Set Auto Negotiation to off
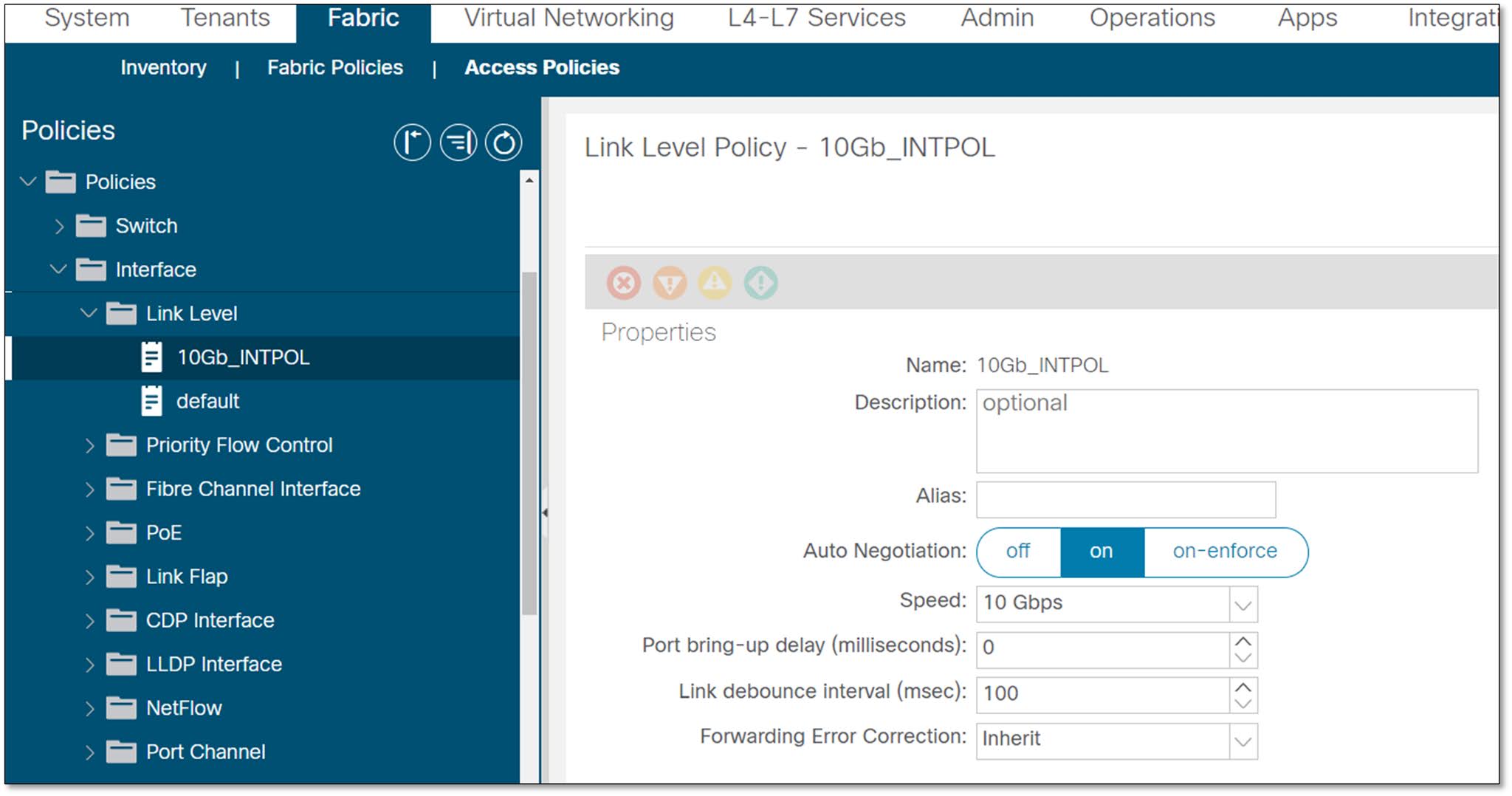The height and width of the screenshot is (796, 1512). coord(1018,551)
